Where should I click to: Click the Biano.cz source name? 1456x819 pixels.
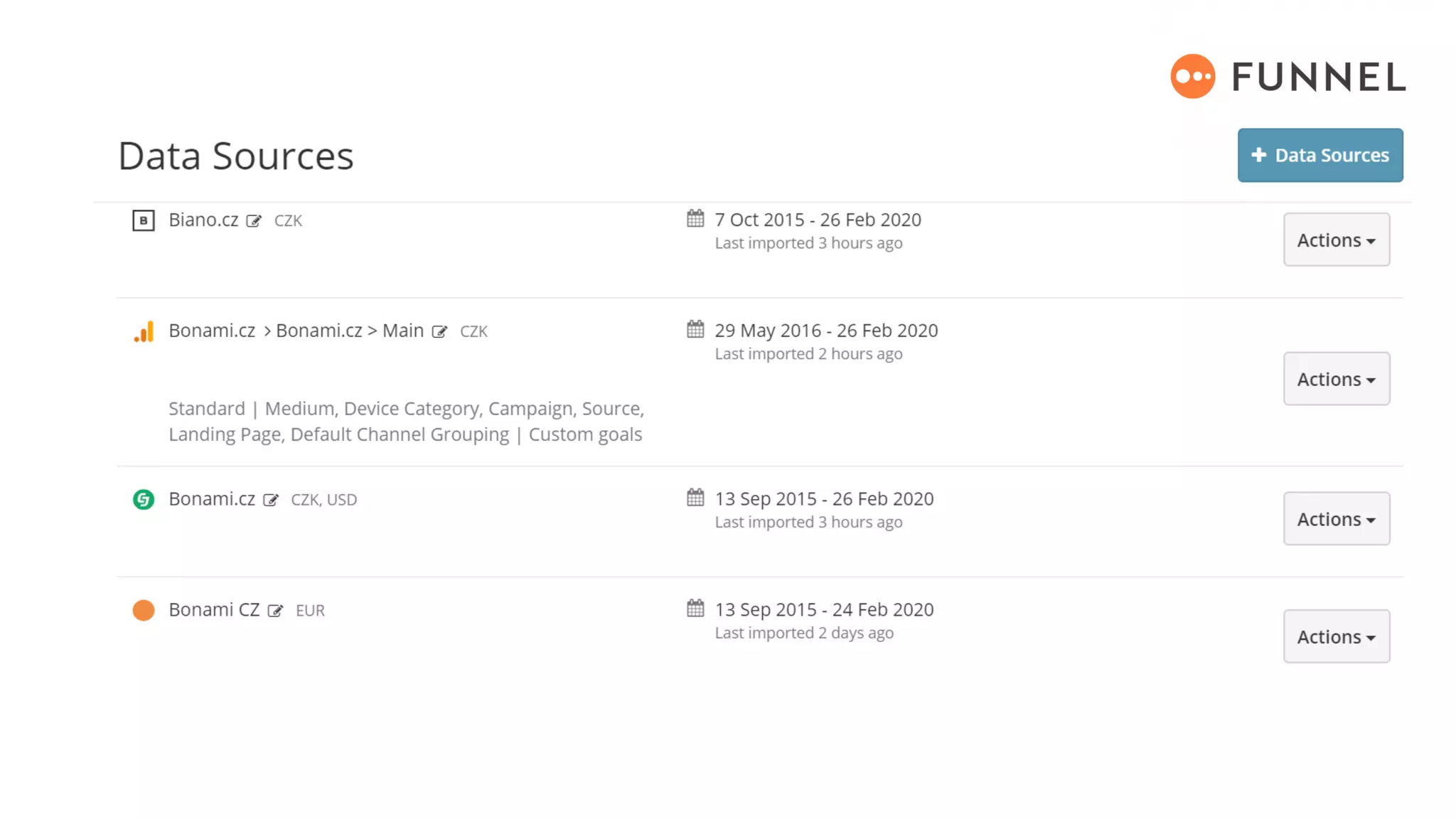[203, 220]
